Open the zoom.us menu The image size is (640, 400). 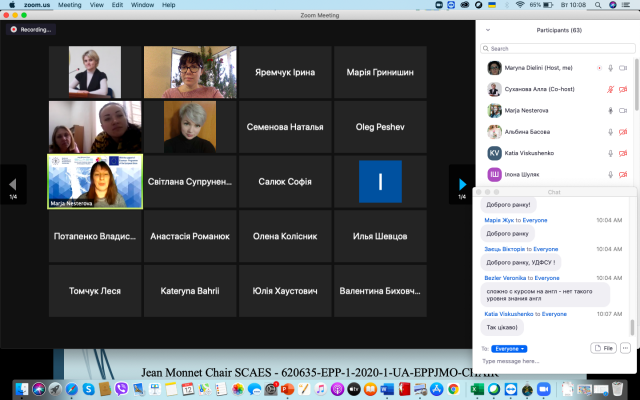click(37, 5)
